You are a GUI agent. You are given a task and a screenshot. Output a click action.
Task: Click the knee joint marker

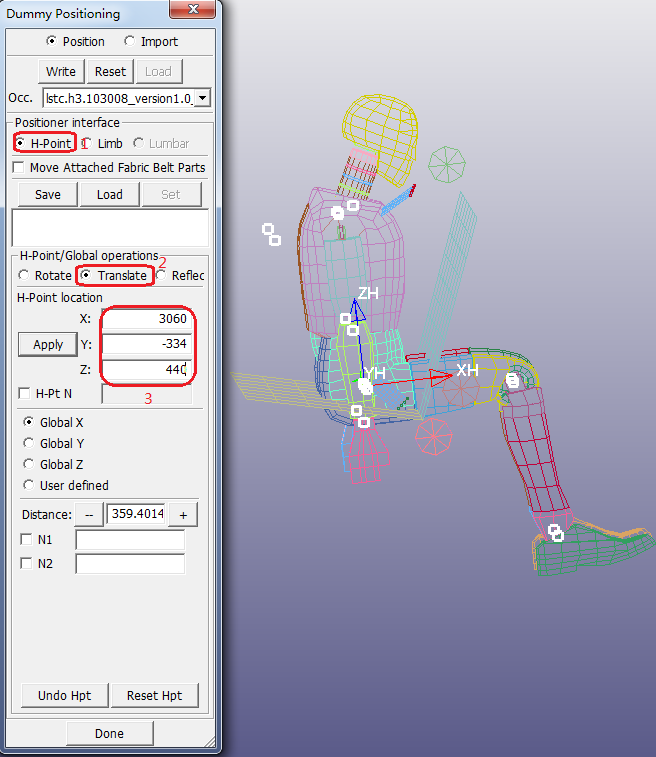coord(513,381)
